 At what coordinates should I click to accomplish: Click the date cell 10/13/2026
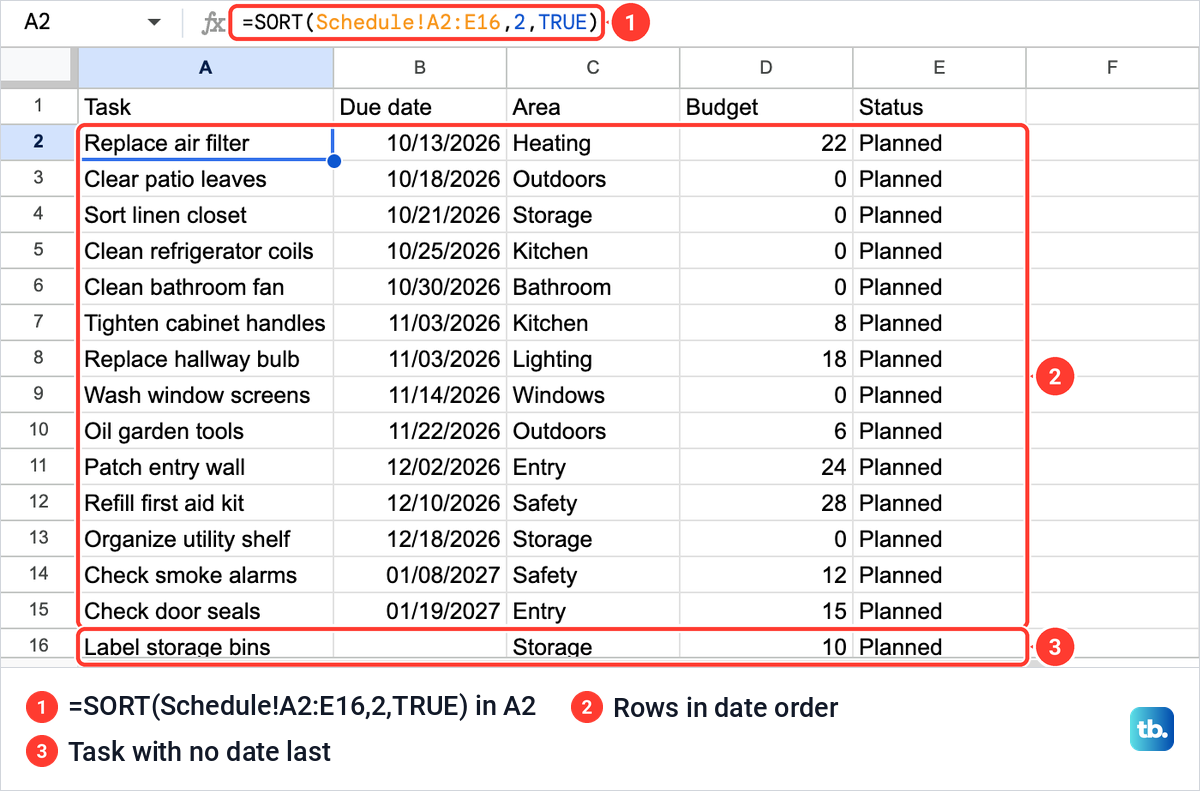point(420,143)
